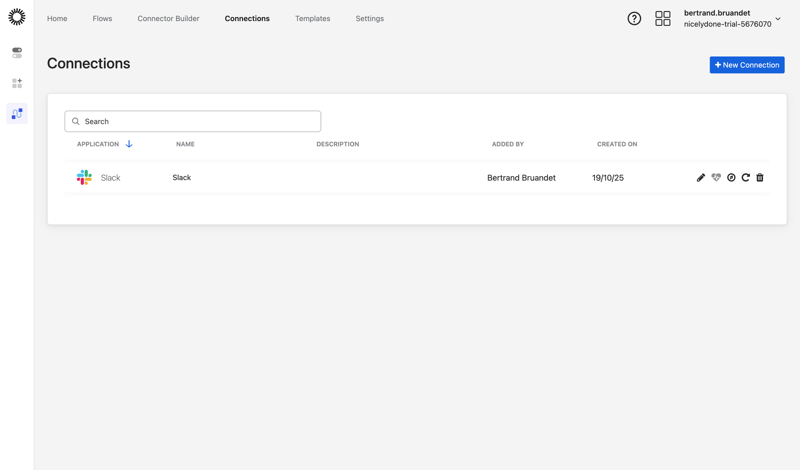
Task: Open the Flows tab
Action: (x=102, y=18)
